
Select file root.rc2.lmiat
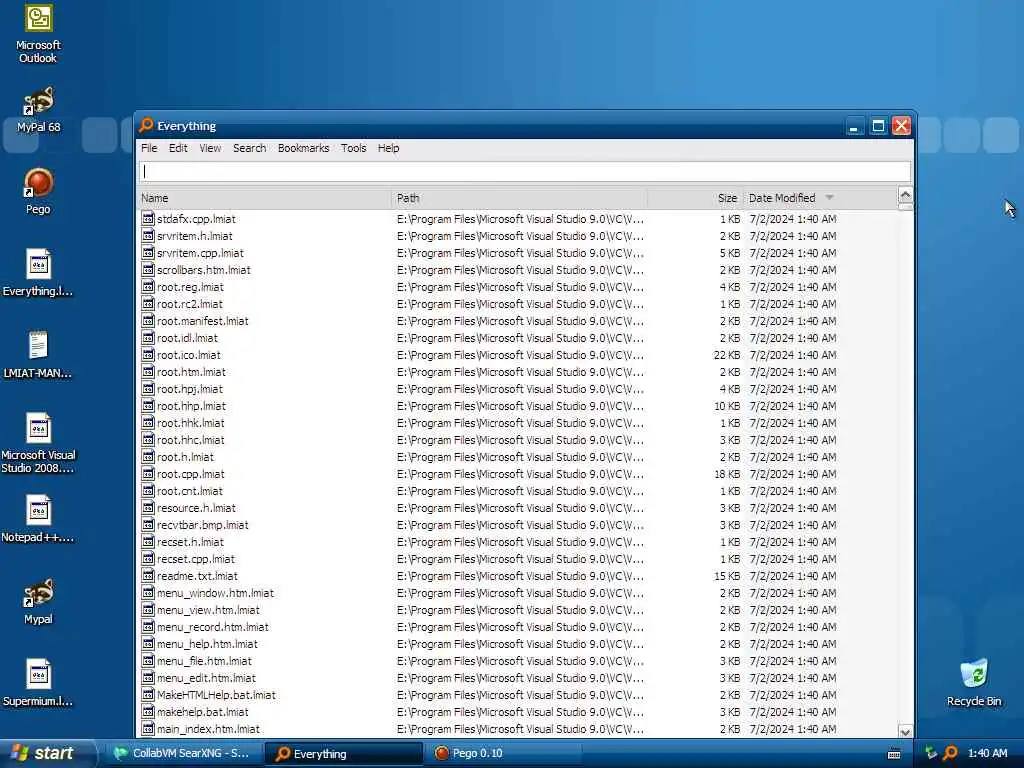[189, 304]
